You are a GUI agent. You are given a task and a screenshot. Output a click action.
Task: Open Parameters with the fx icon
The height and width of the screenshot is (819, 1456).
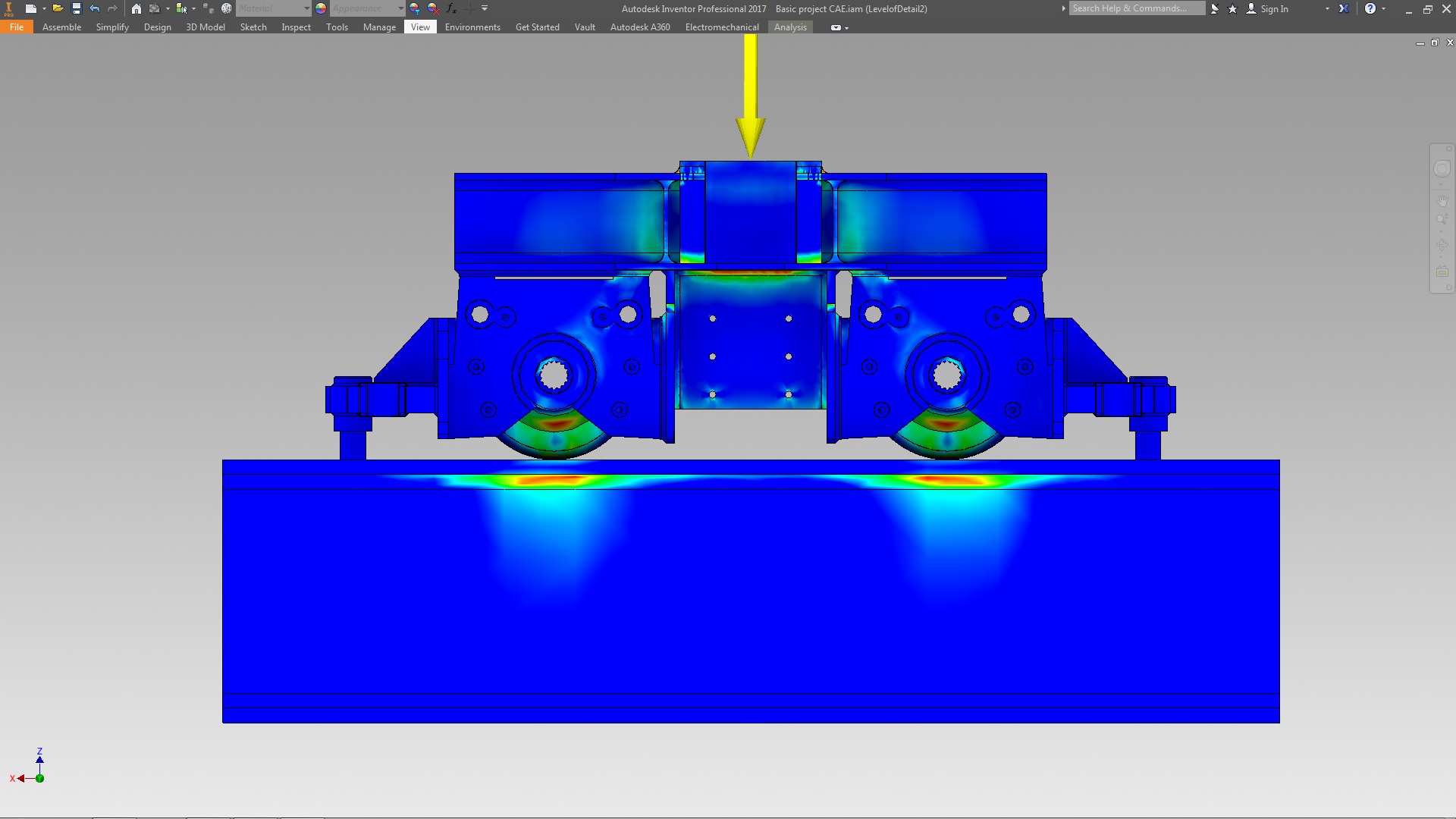pos(451,8)
